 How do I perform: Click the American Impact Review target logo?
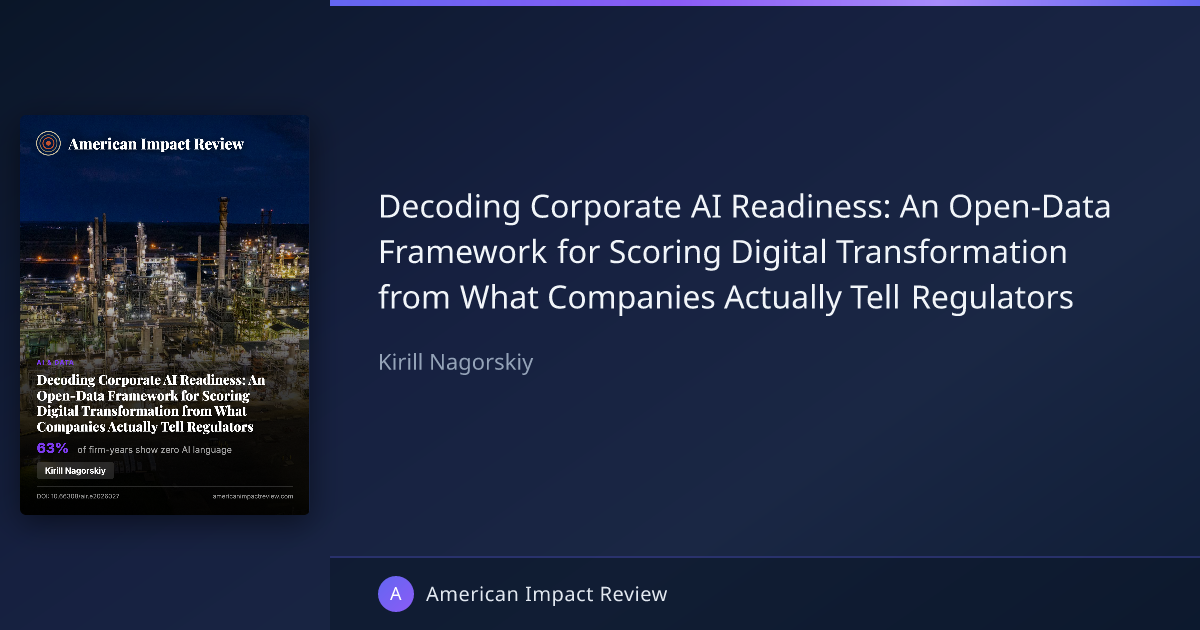48,144
